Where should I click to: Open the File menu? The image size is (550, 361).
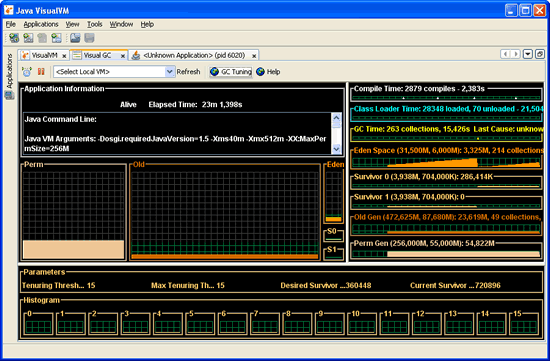11,24
